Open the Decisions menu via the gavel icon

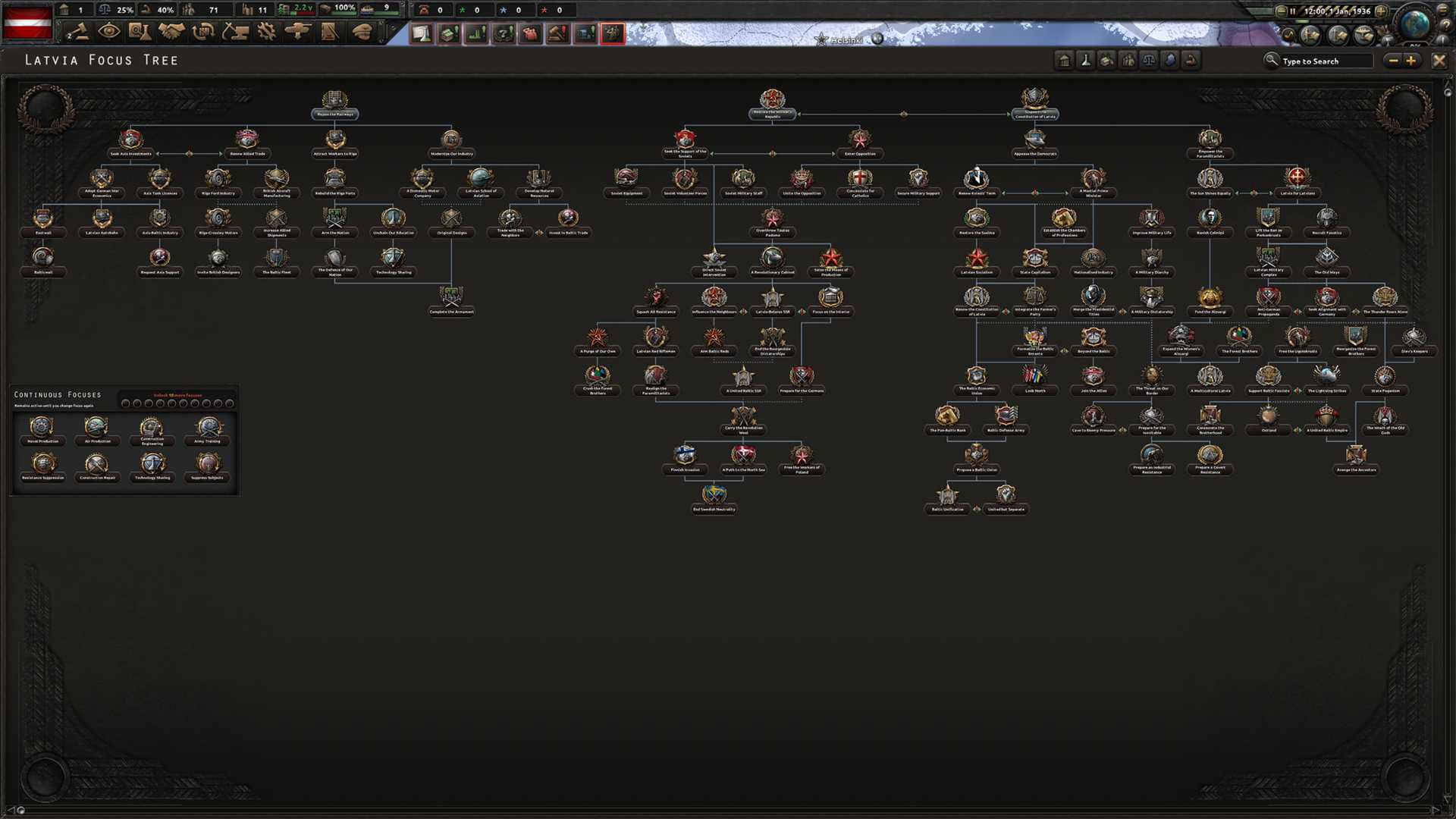78,33
